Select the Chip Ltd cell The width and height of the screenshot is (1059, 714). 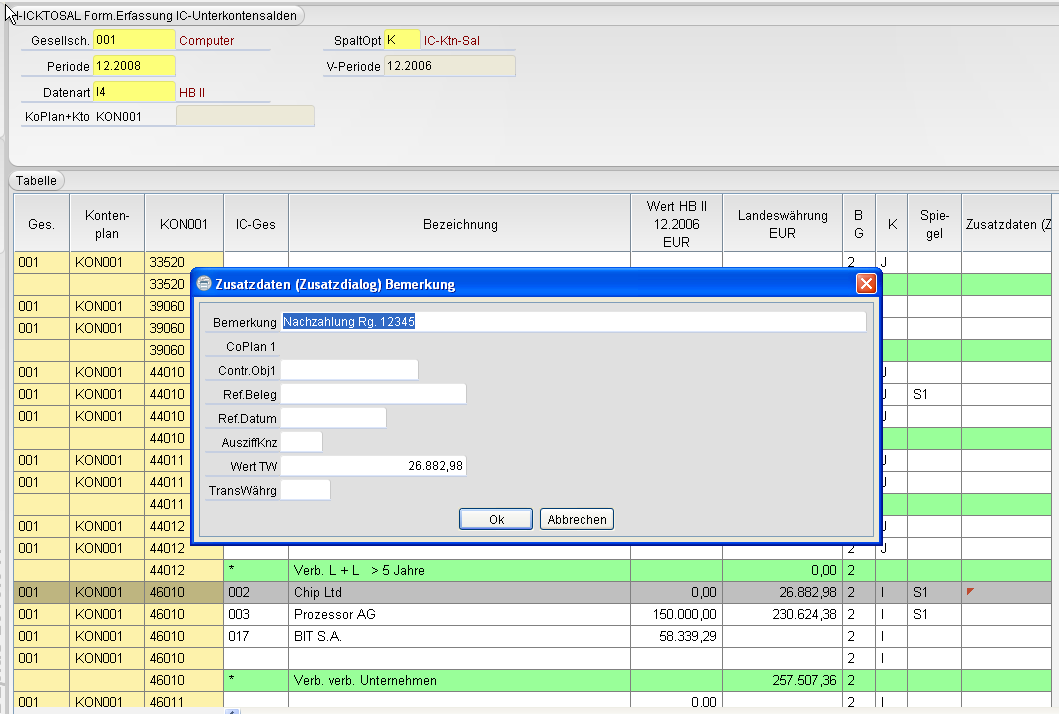tap(460, 592)
